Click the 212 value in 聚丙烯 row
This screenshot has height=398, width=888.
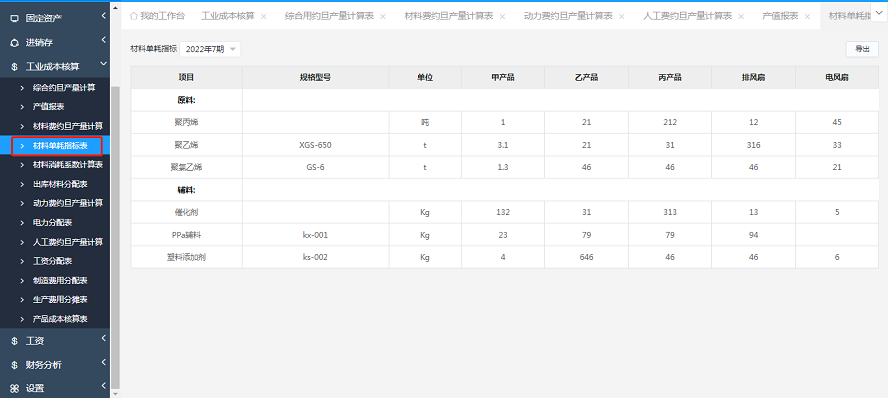[x=670, y=122]
